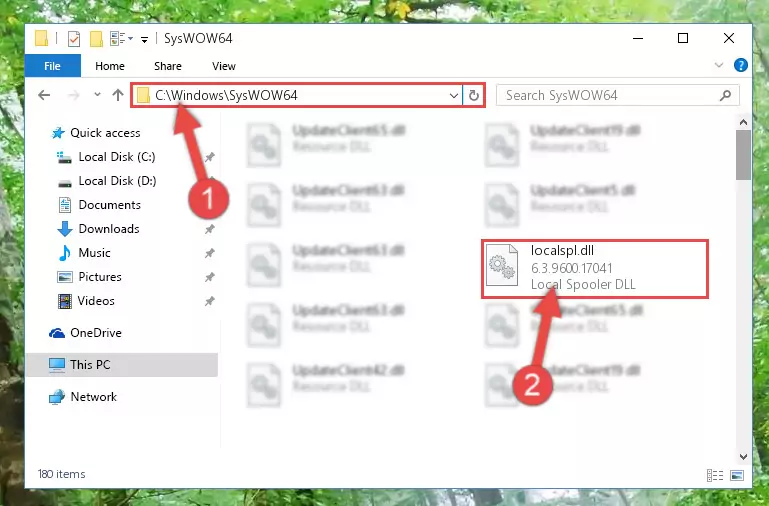Open Local Disk (C:) in sidebar
The image size is (769, 506).
(106, 157)
